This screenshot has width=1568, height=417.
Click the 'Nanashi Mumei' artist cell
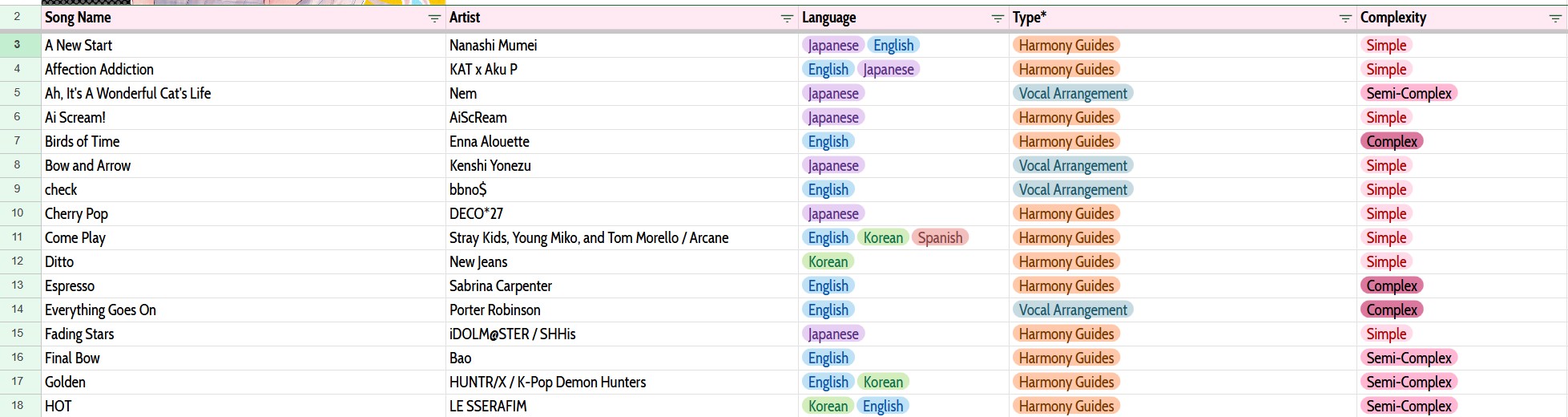(622, 46)
